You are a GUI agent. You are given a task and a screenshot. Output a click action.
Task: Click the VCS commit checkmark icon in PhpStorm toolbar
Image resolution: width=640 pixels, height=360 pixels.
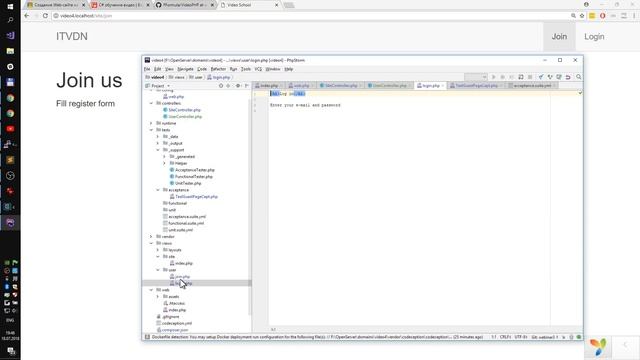click(550, 77)
